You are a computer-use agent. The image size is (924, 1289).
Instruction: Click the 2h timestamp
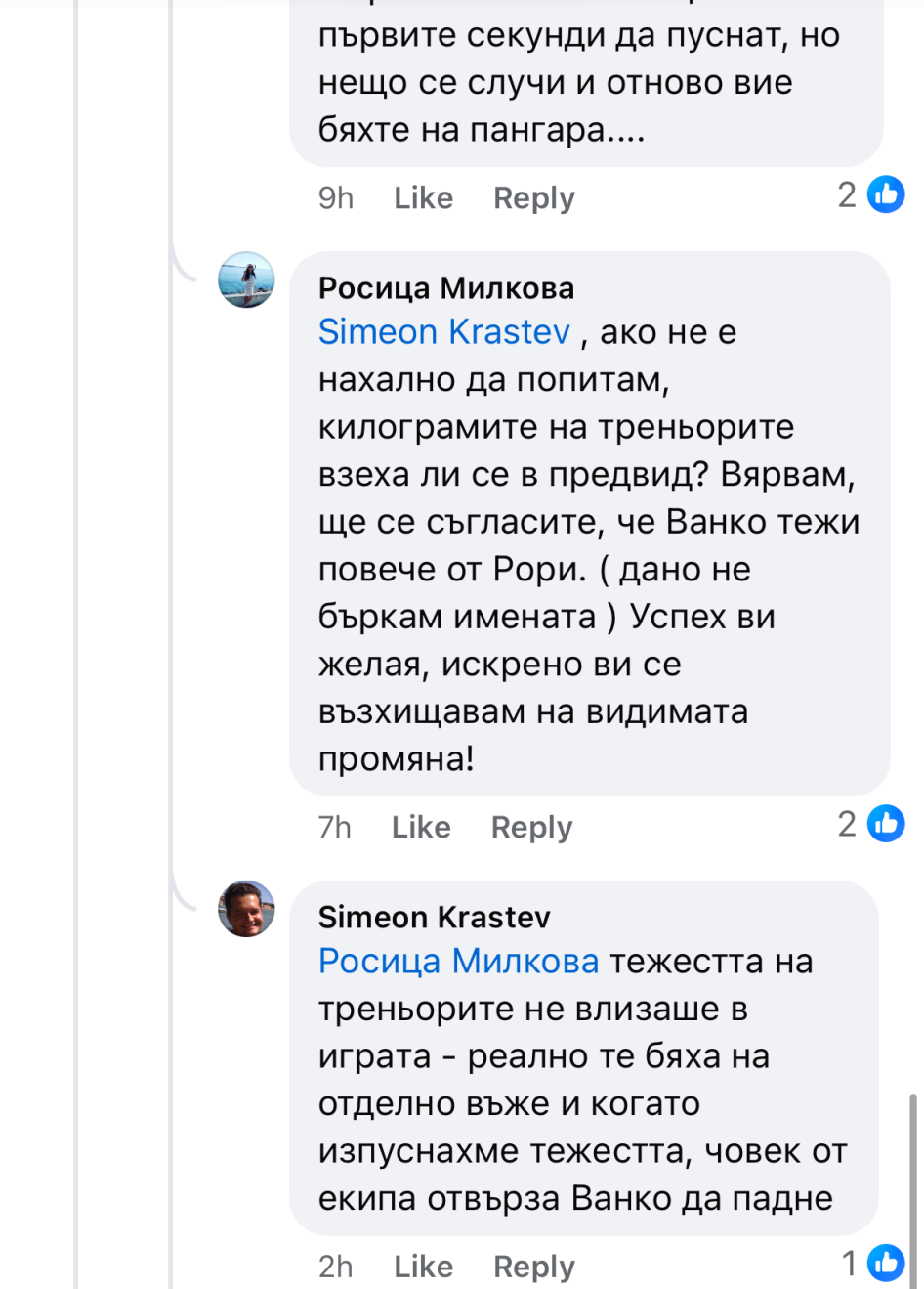point(335,1267)
